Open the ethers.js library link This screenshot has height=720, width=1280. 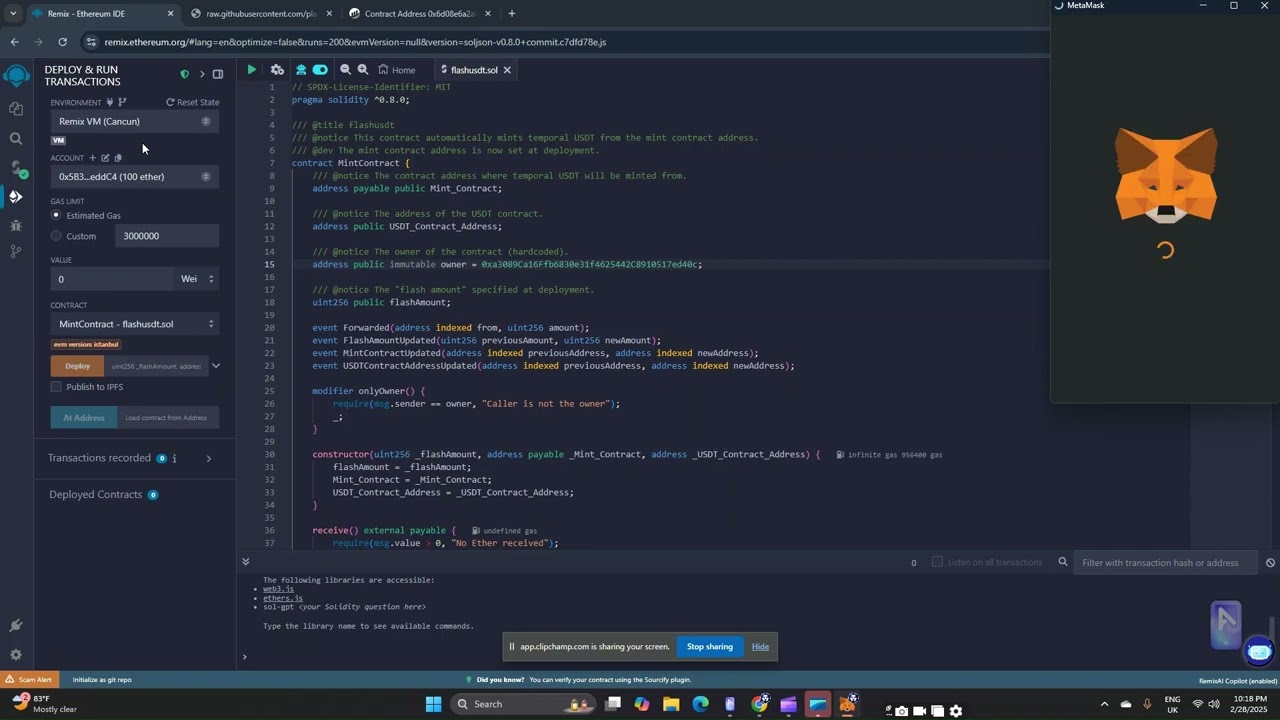tap(283, 598)
